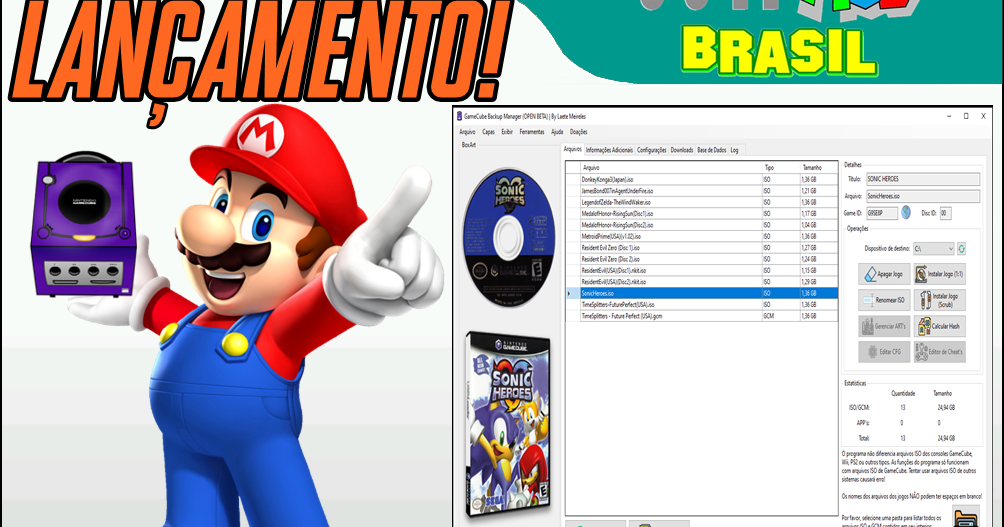
Task: Select ResidentEvil(USA)(Disc2).nkit.iso row
Action: click(x=701, y=282)
